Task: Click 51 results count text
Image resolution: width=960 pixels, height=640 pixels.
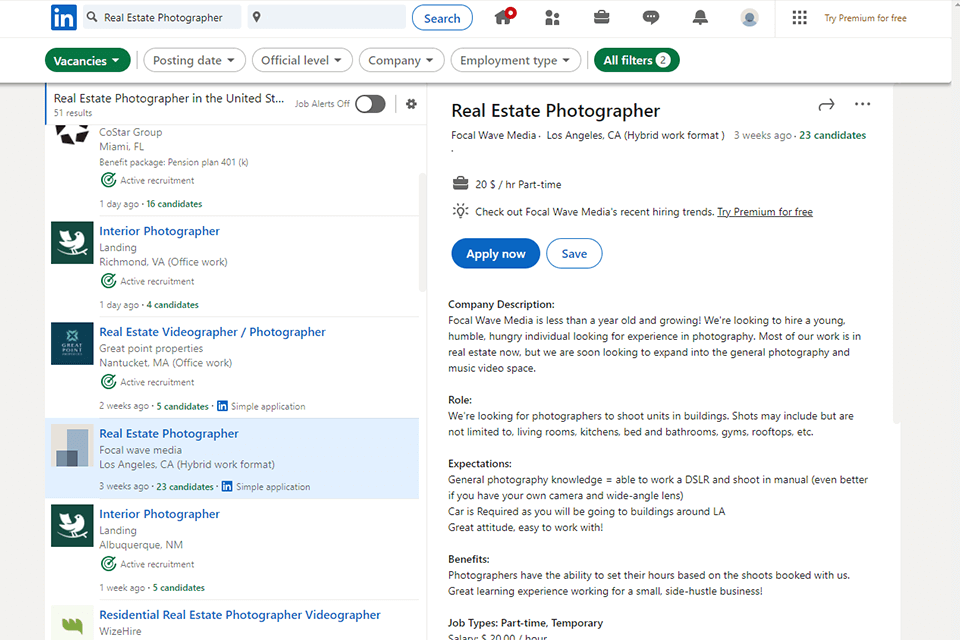Action: click(x=73, y=113)
